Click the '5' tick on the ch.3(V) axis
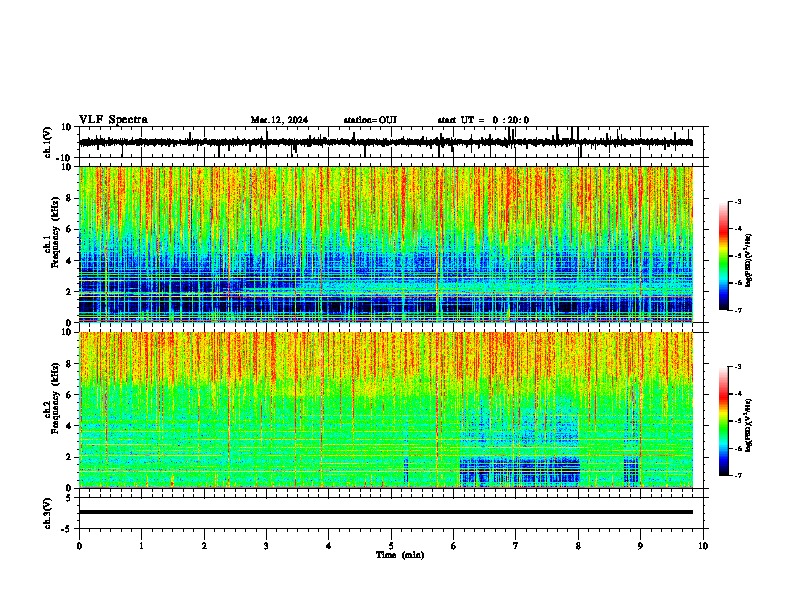The image size is (792, 612). [69, 498]
